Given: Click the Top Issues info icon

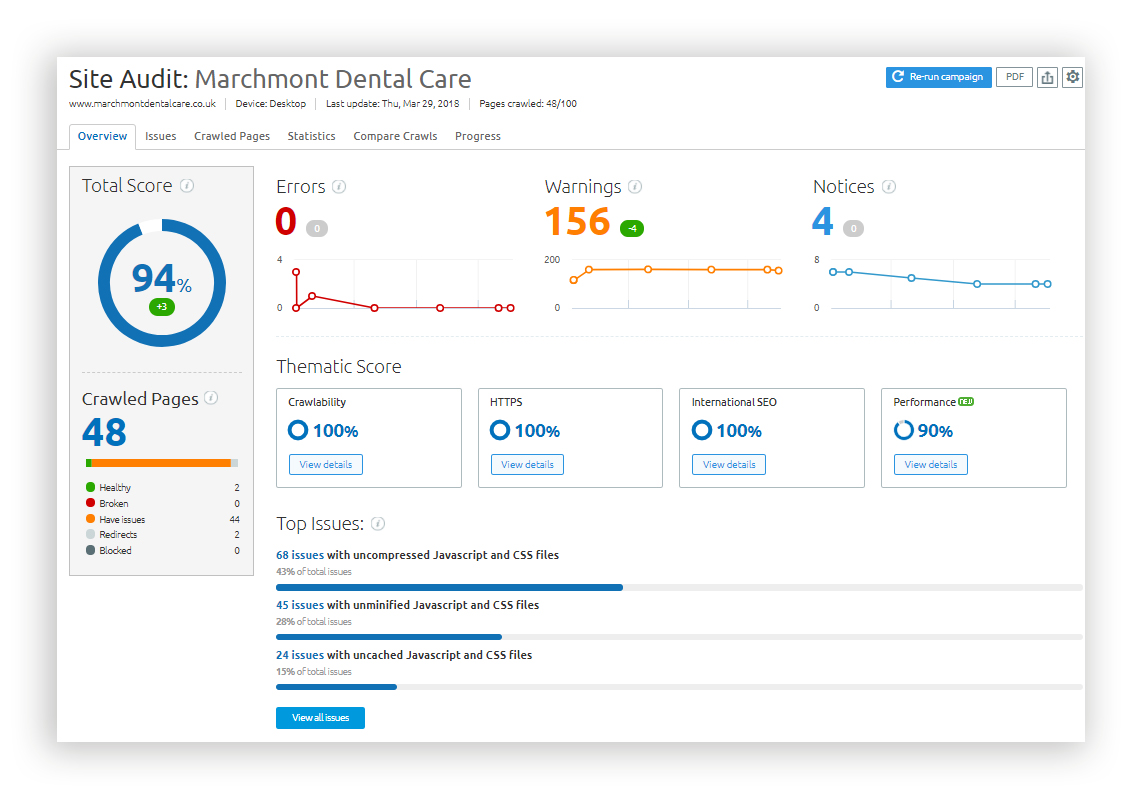Looking at the screenshot, I should [378, 524].
